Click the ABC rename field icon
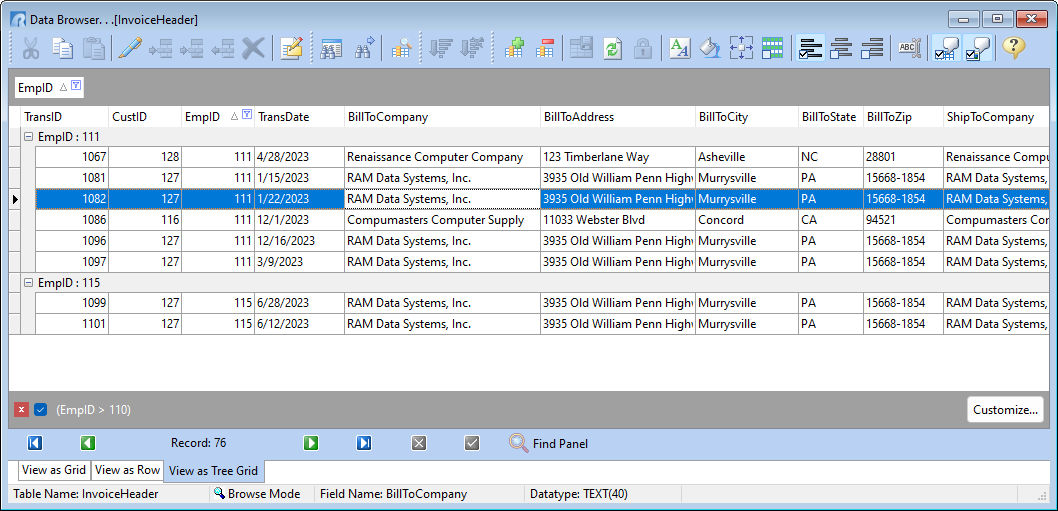This screenshot has width=1058, height=511. pos(909,49)
